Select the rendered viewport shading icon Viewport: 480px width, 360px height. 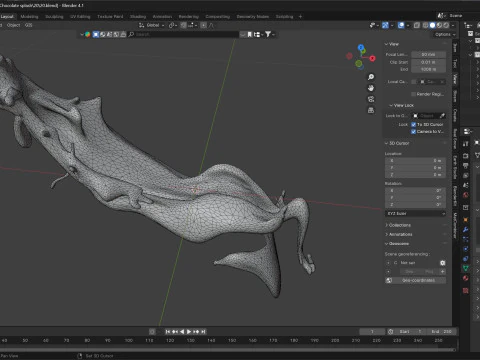446,25
